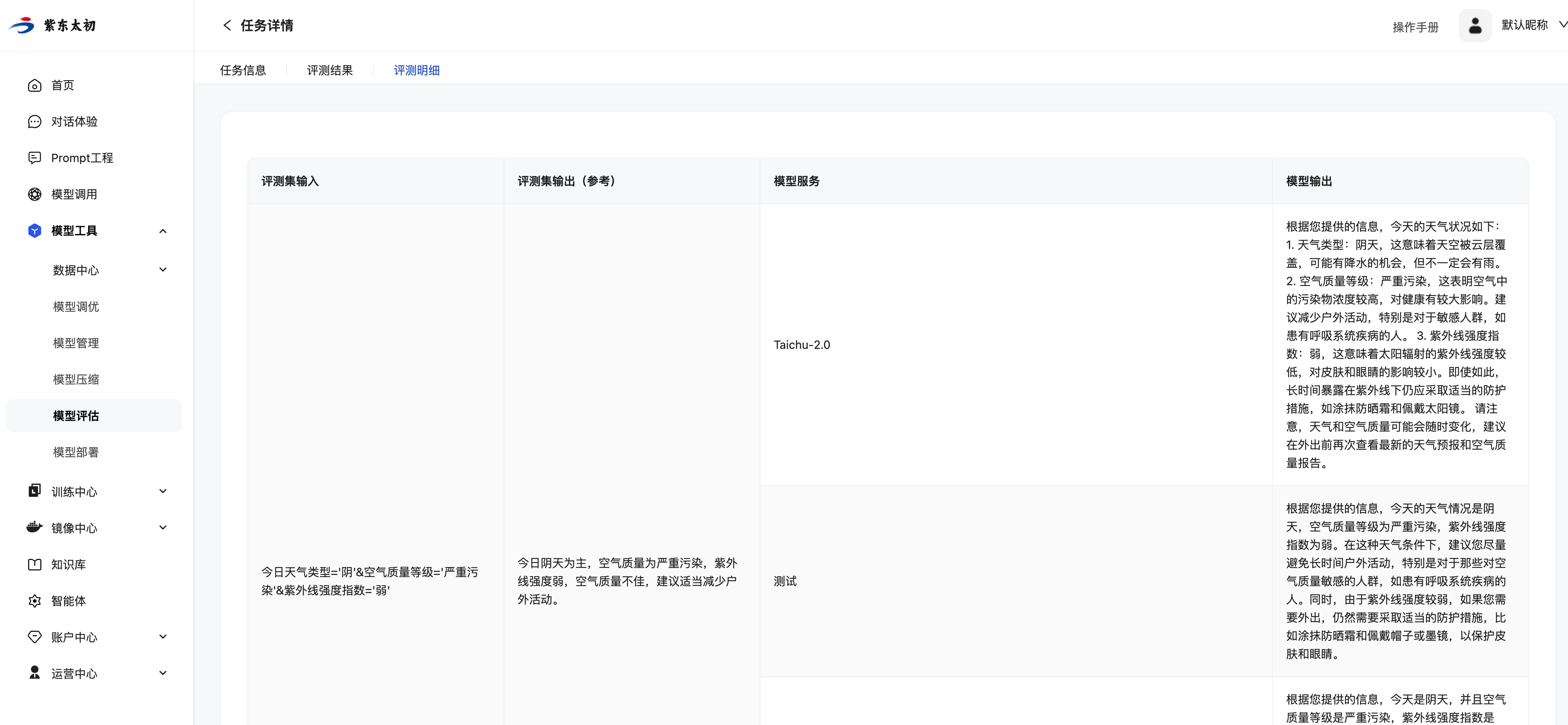Viewport: 1568px width, 725px height.
Task: Collapse the 模型工具 menu section
Action: [x=163, y=231]
